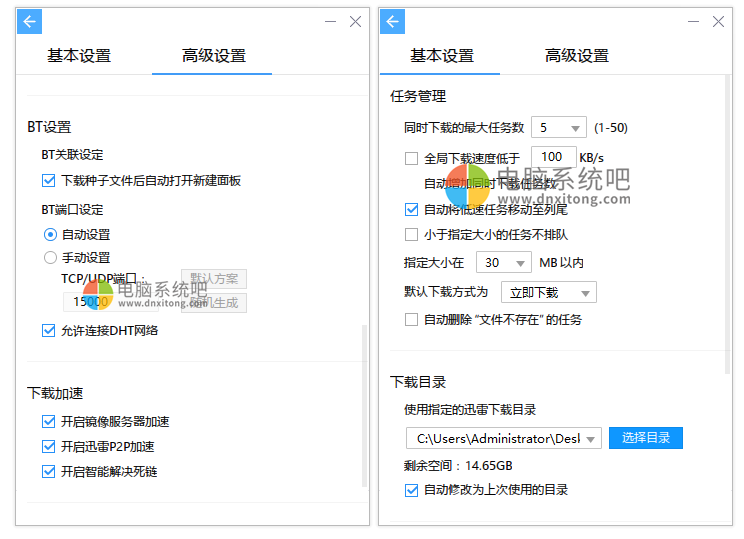Select 手动设置 radio button for BT port
The height and width of the screenshot is (539, 744).
(50, 258)
